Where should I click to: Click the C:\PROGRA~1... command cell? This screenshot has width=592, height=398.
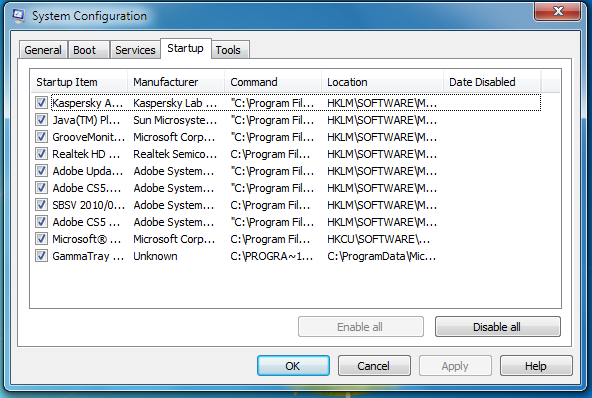pyautogui.click(x=271, y=256)
